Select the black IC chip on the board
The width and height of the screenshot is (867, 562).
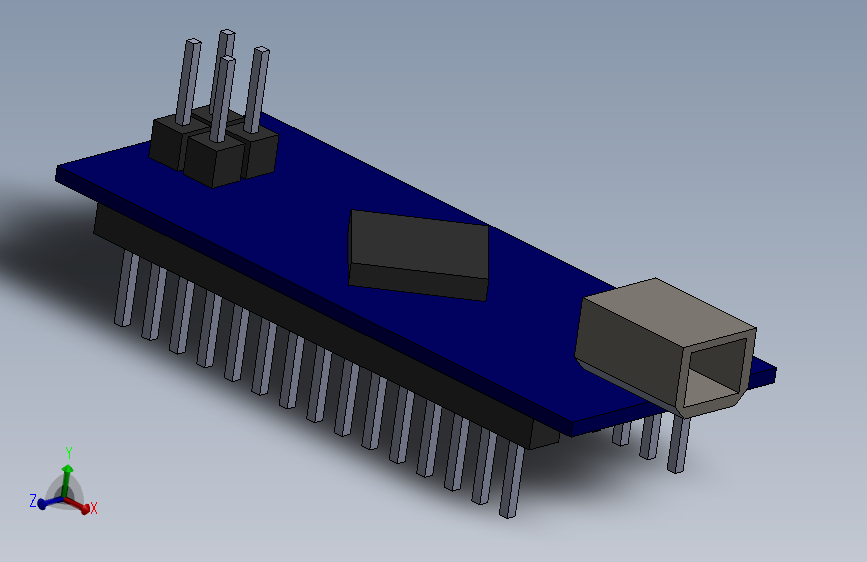coord(419,255)
